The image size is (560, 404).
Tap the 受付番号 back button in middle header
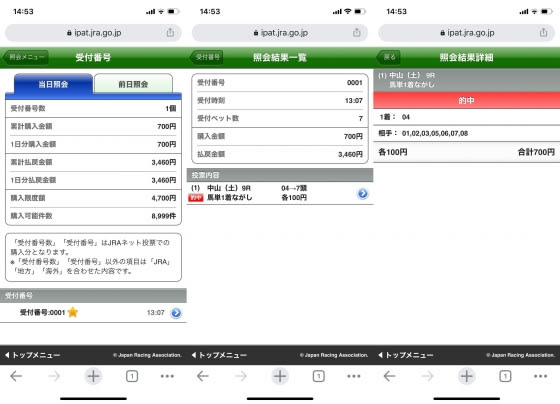[x=206, y=57]
